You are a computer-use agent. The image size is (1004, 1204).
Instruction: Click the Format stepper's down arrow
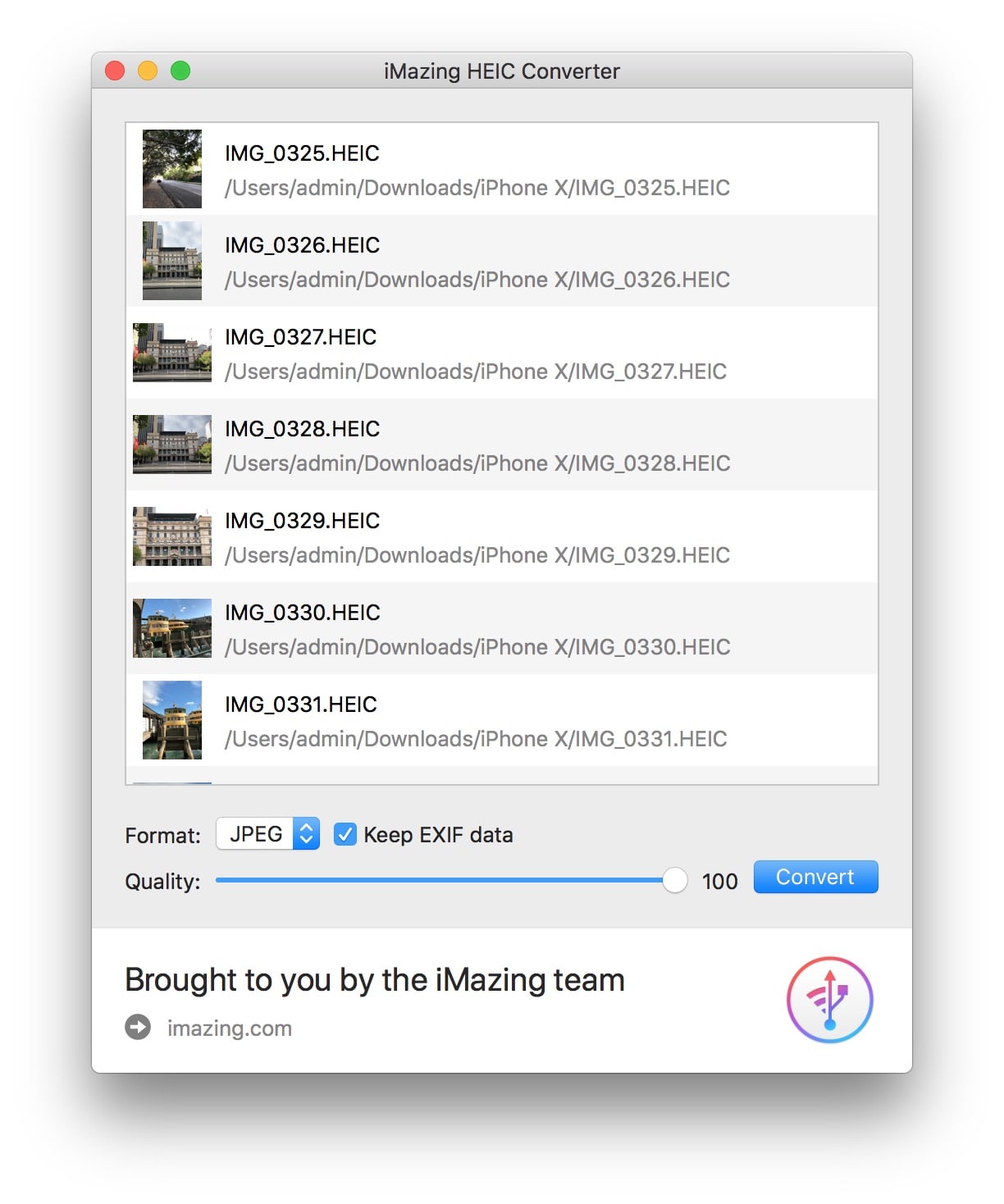(304, 839)
